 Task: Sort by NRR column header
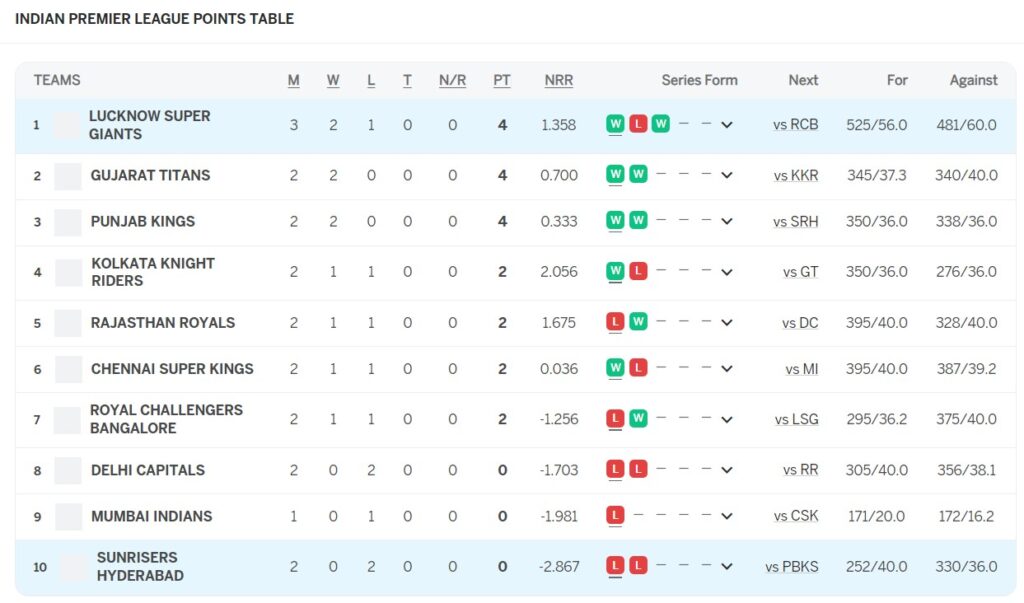559,80
